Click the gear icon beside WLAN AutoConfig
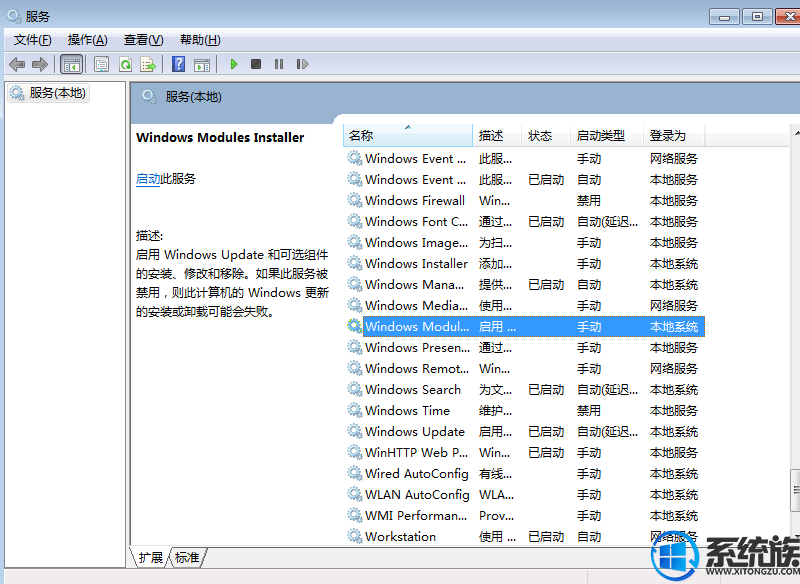 pos(355,494)
